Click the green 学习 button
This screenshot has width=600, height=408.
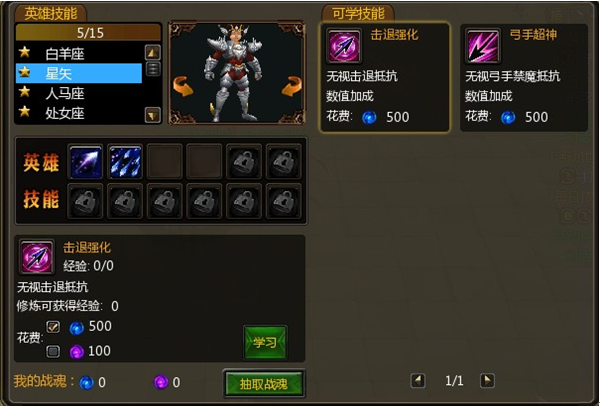coord(265,342)
